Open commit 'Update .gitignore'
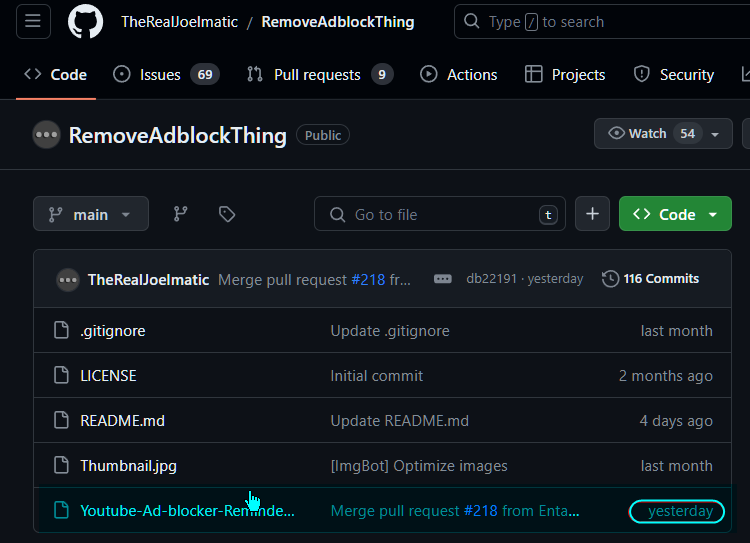Screen dimensions: 750x543 tap(390, 331)
